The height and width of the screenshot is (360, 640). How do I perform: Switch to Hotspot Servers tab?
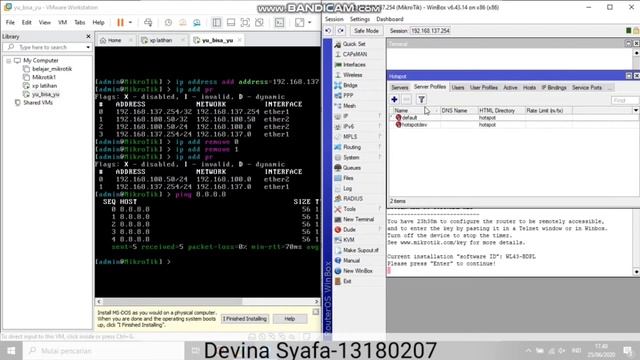(x=400, y=87)
